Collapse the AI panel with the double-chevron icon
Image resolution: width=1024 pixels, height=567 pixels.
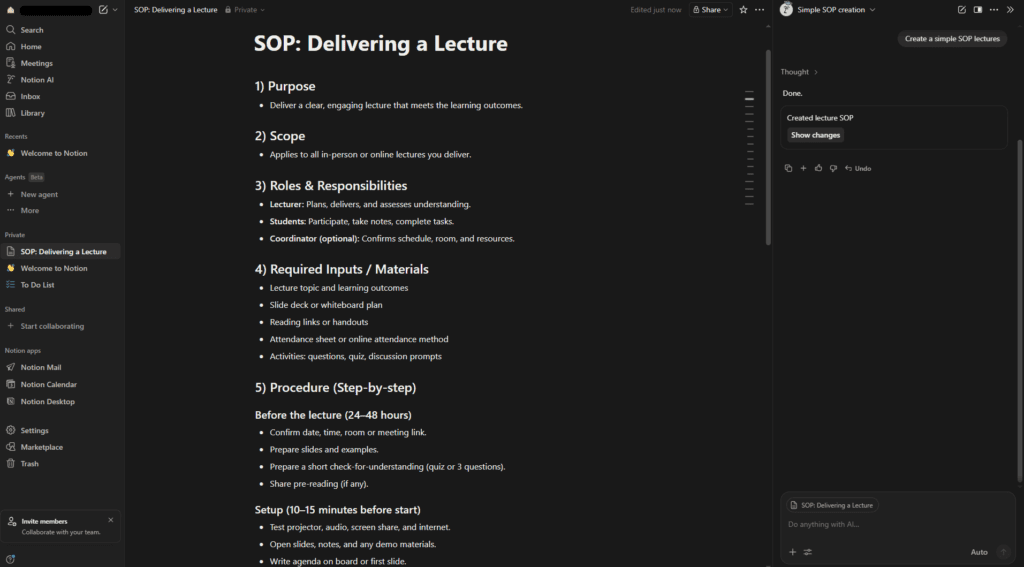tap(1010, 10)
